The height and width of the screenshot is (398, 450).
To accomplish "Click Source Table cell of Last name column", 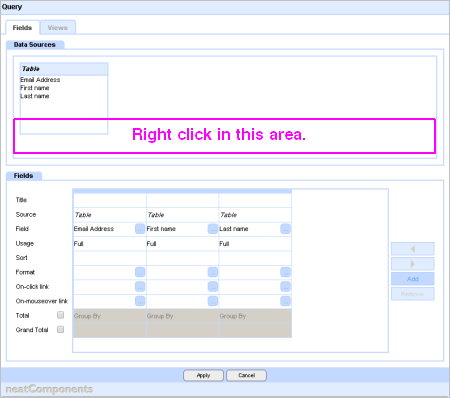I will [x=255, y=215].
